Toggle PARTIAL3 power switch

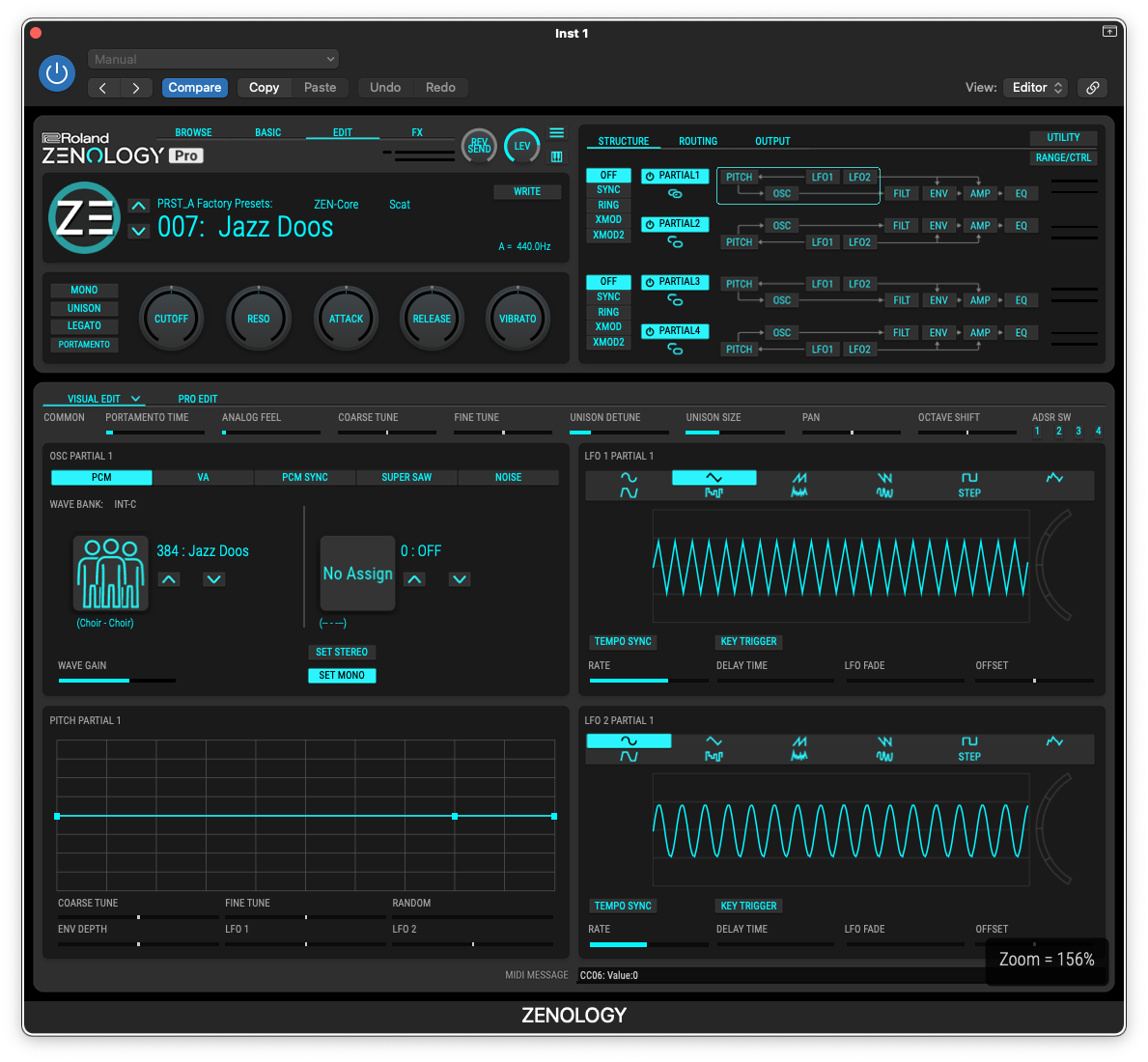[650, 283]
